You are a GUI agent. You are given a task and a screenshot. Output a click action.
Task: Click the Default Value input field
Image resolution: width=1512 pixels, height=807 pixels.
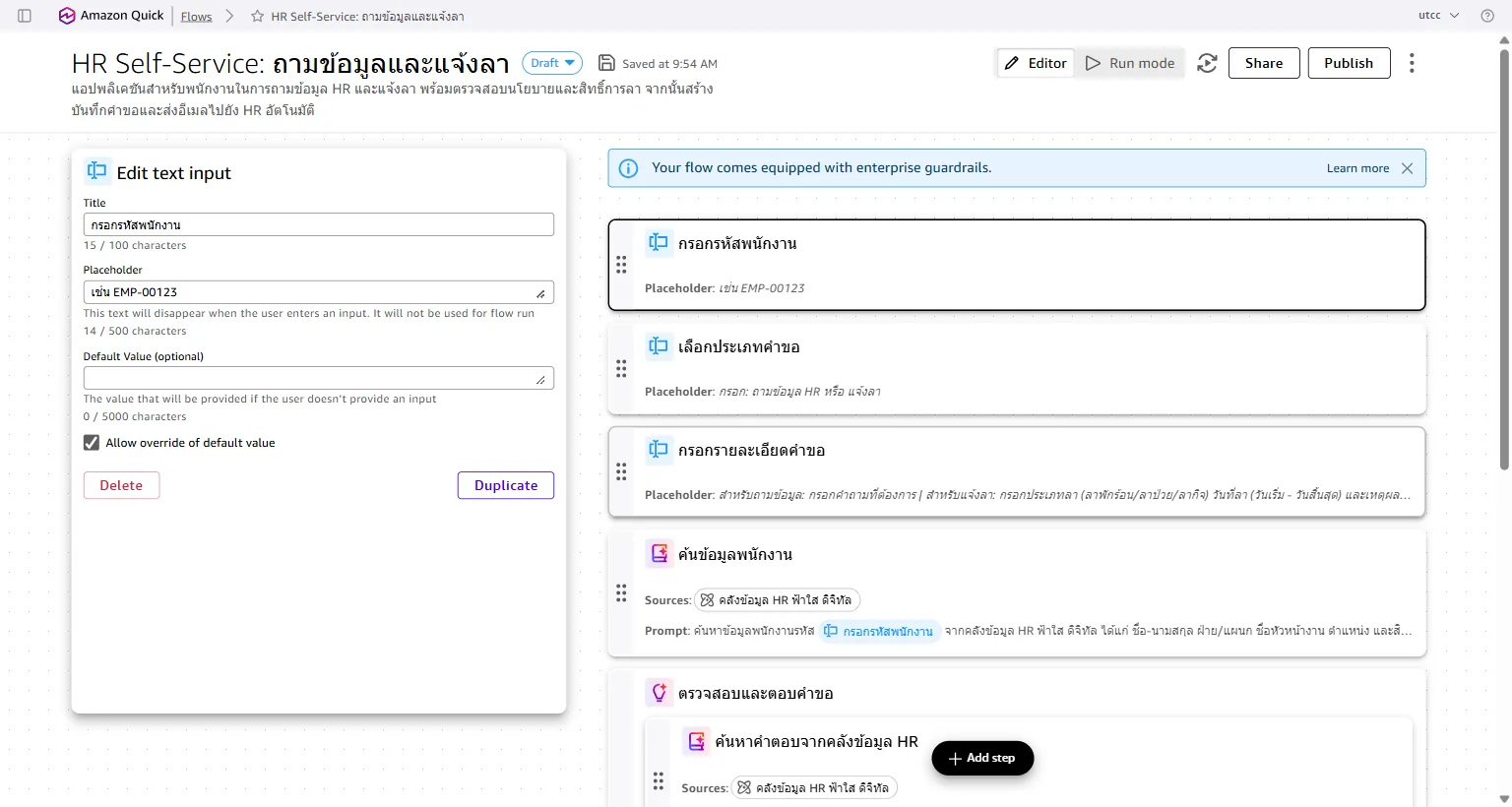[x=319, y=378]
